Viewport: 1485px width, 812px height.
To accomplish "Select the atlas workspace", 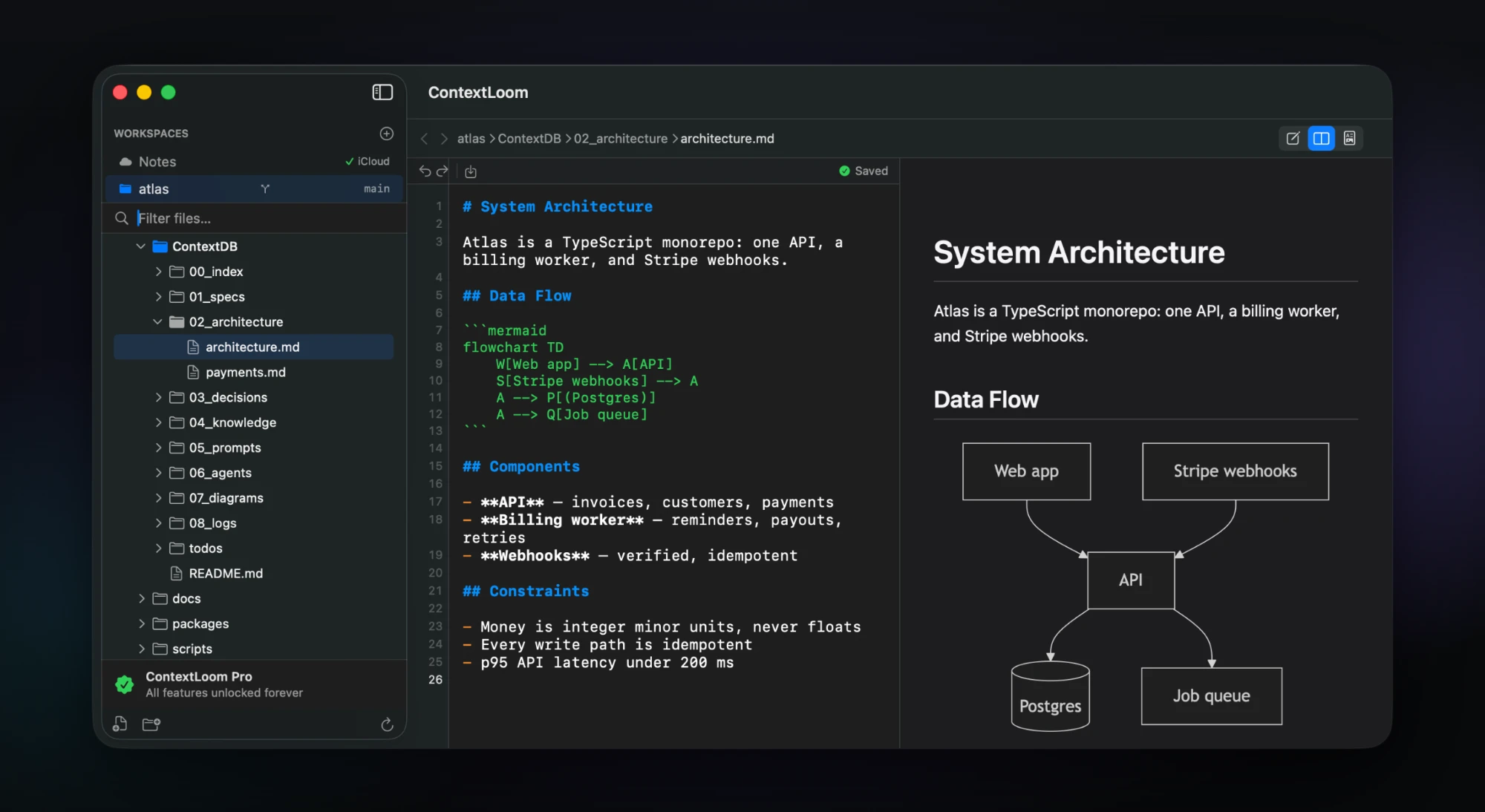I will click(x=254, y=189).
